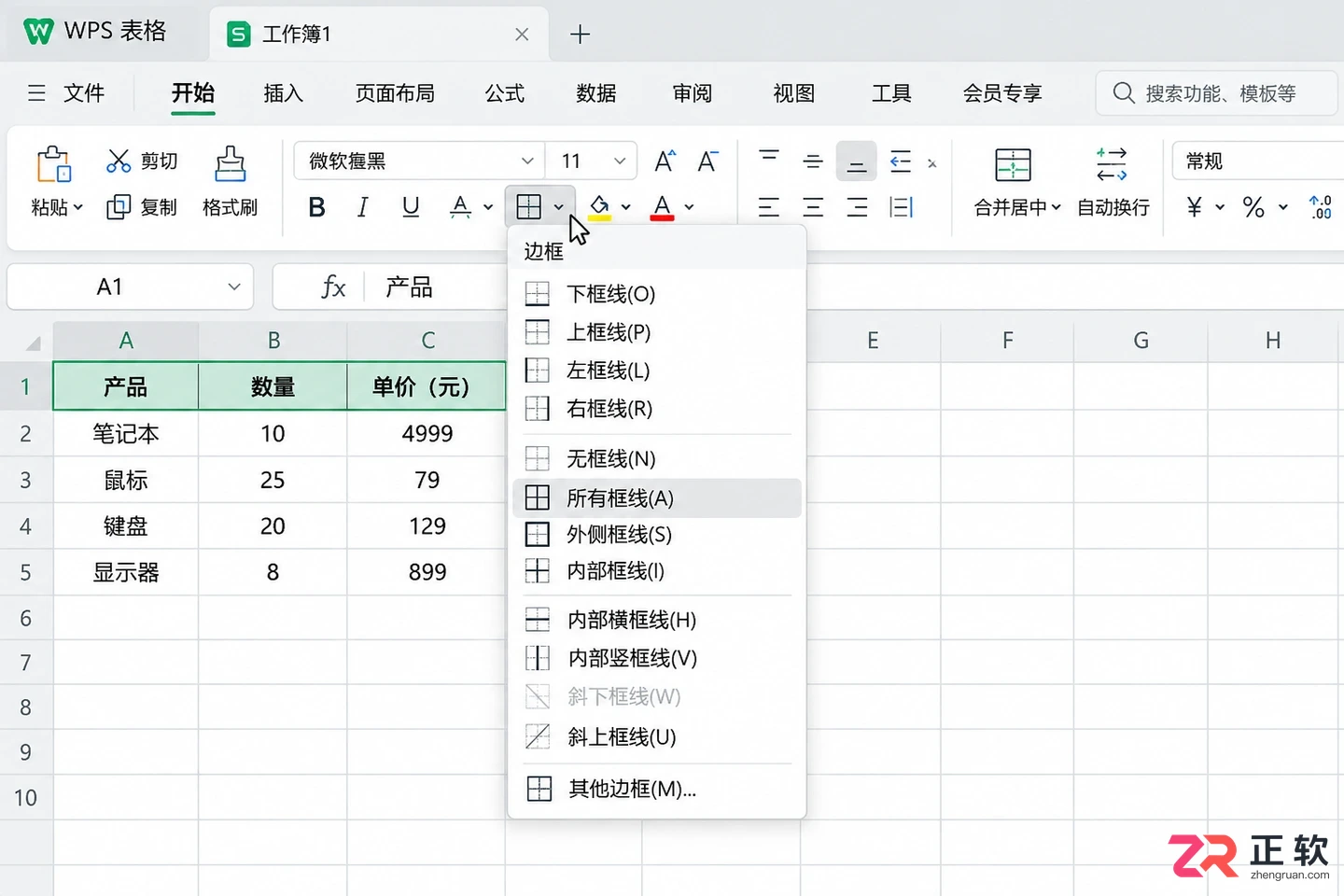Select 无框线(N) in border menu
The width and height of the screenshot is (1344, 896).
click(x=657, y=458)
